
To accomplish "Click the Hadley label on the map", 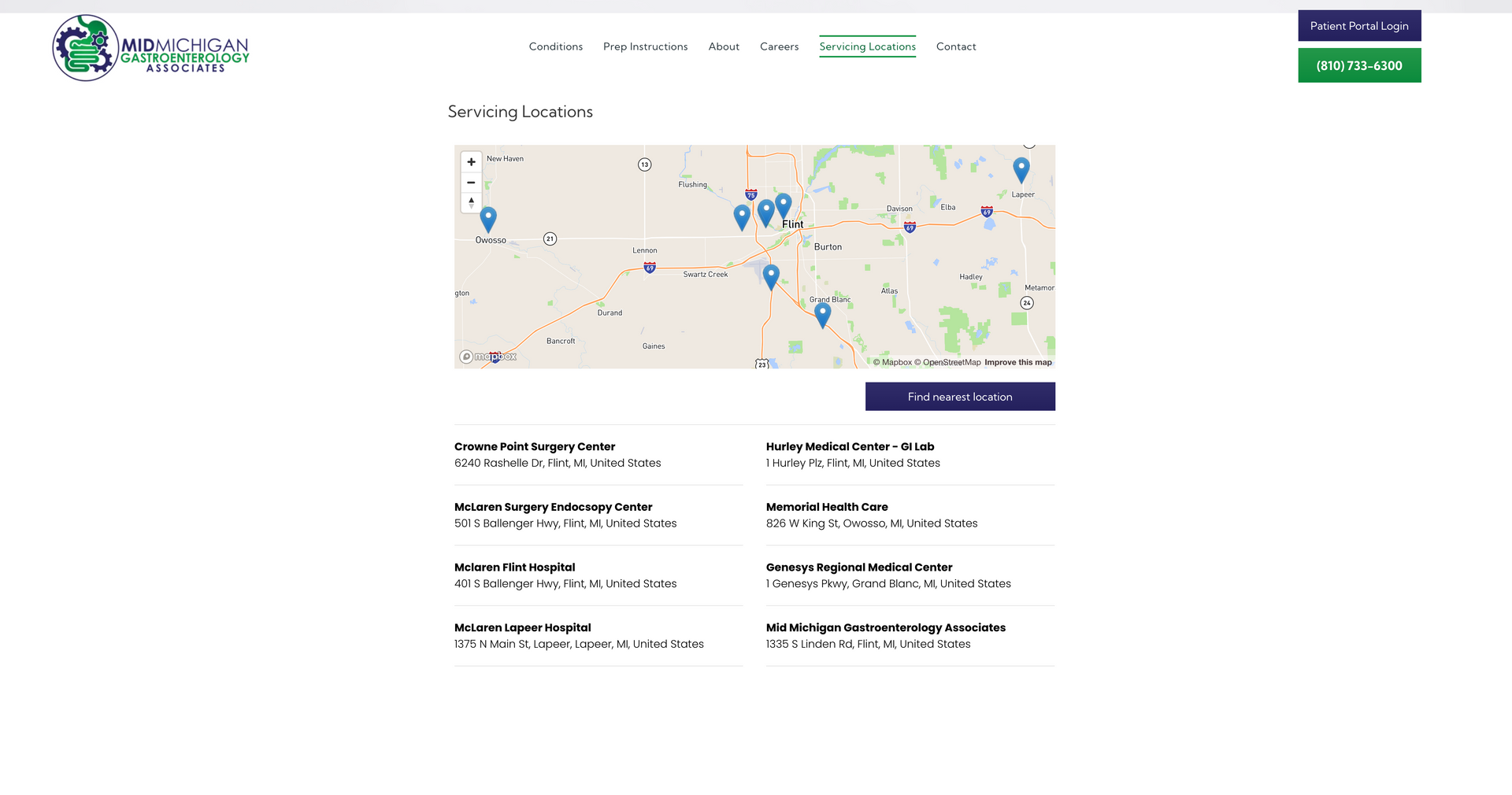I will [x=971, y=277].
